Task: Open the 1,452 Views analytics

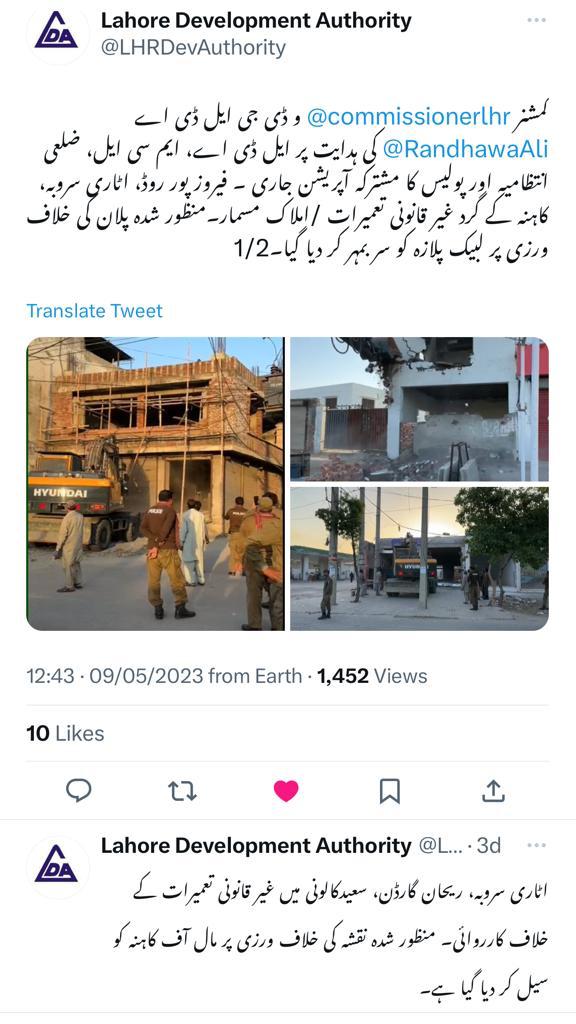Action: coord(372,676)
